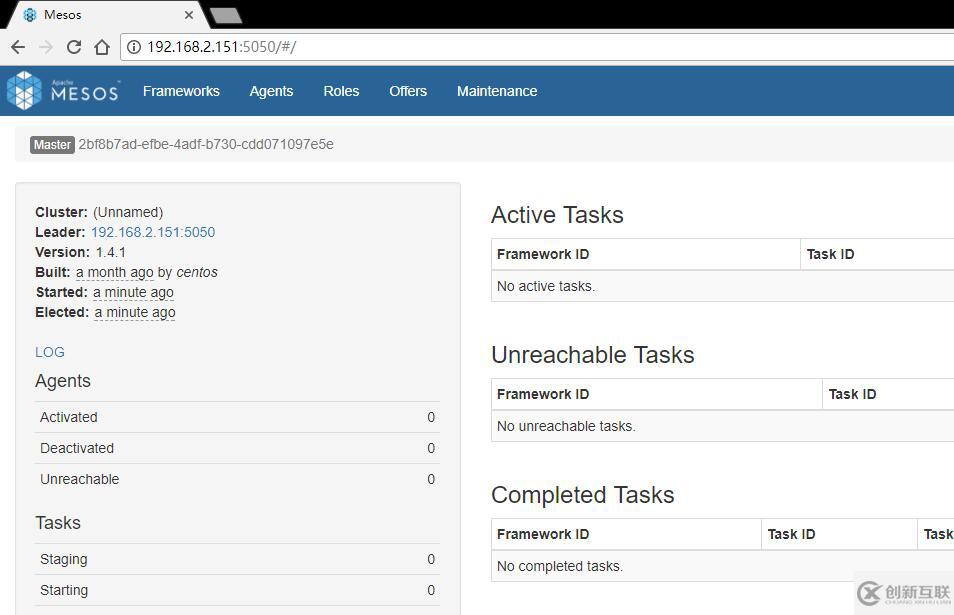Click the browser back navigation arrow
Viewport: 954px width, 615px height.
click(17, 46)
